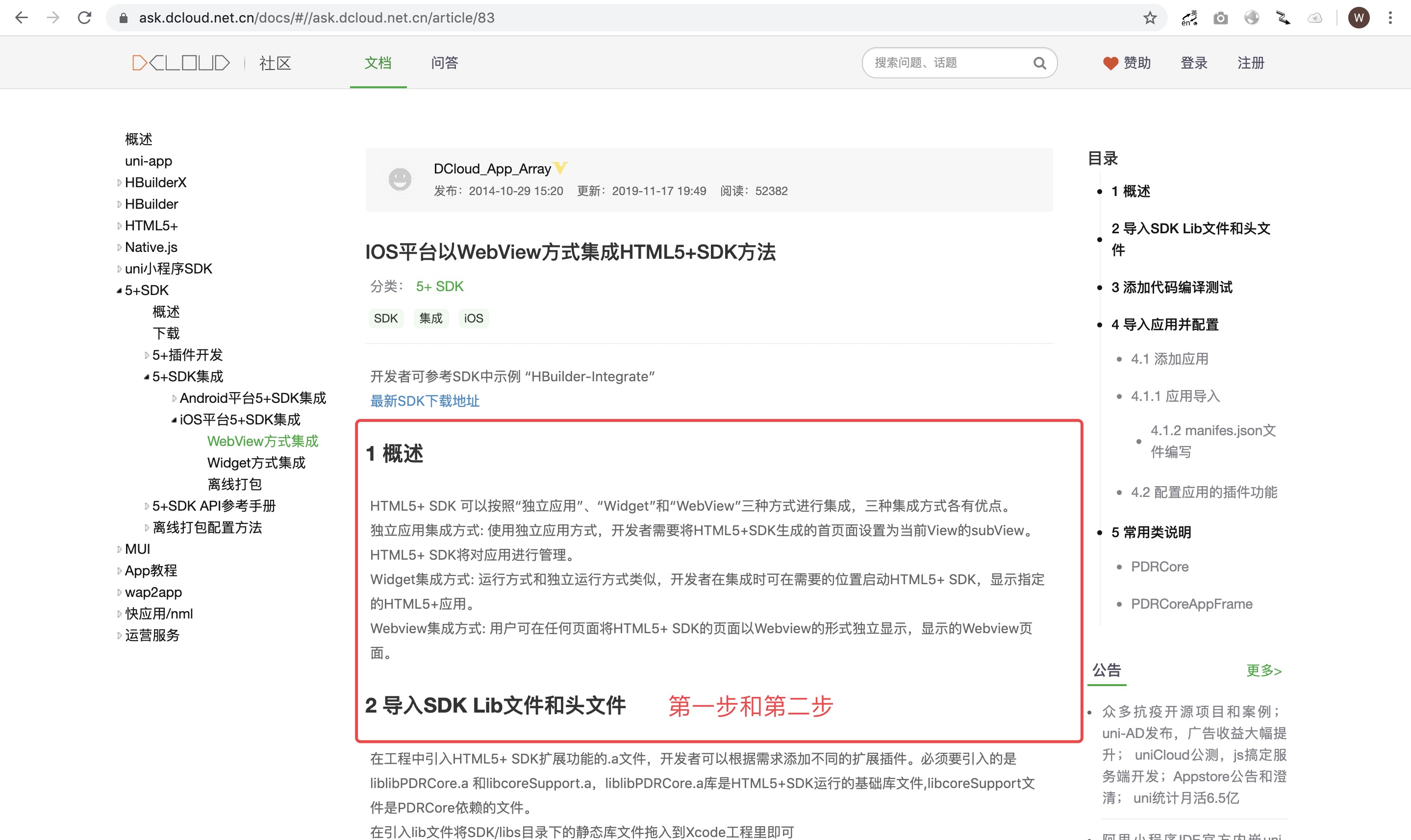Switch to the 文档 tab
Viewport: 1411px width, 840px height.
378,63
